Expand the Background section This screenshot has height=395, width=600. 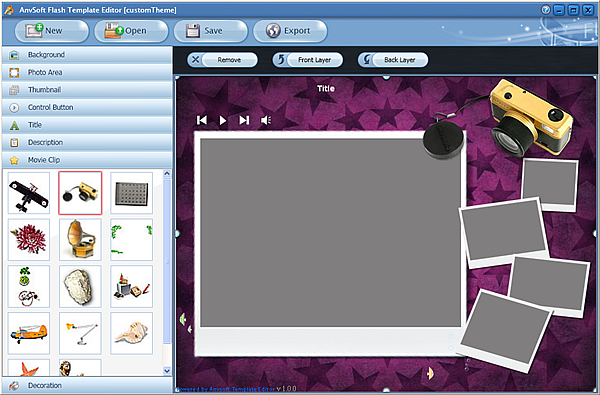(x=87, y=55)
